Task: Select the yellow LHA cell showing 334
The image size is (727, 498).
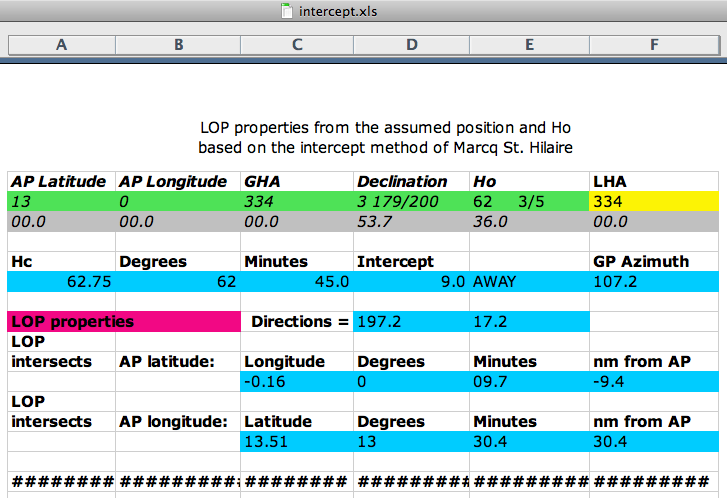Action: [654, 201]
